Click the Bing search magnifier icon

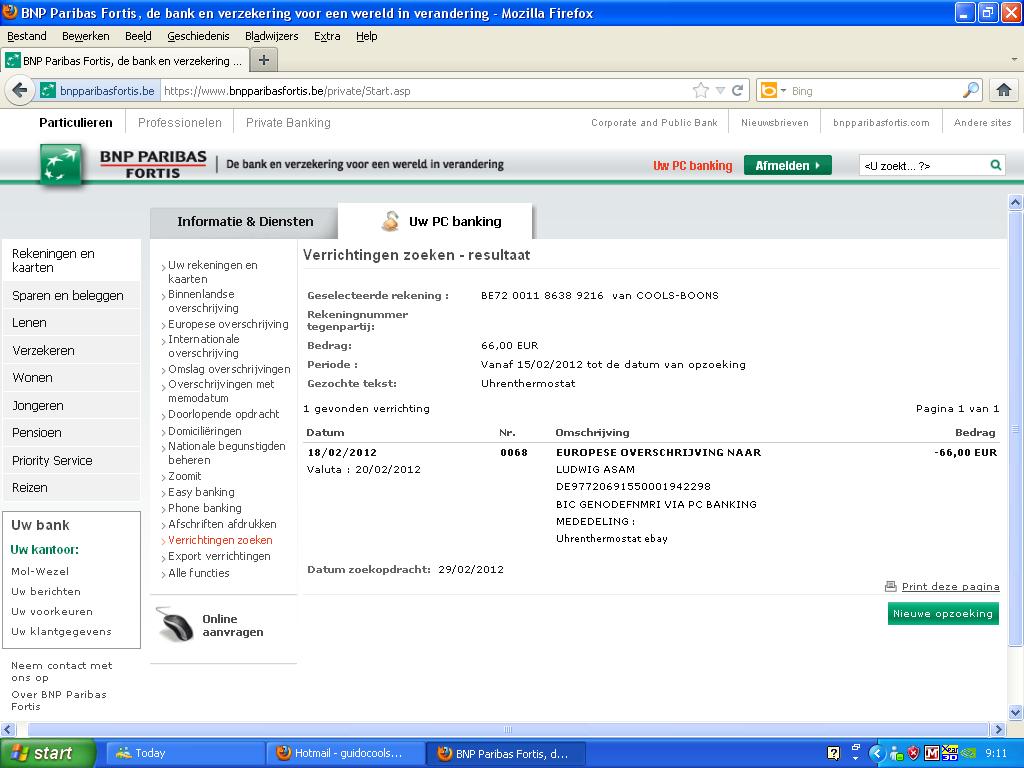point(970,90)
